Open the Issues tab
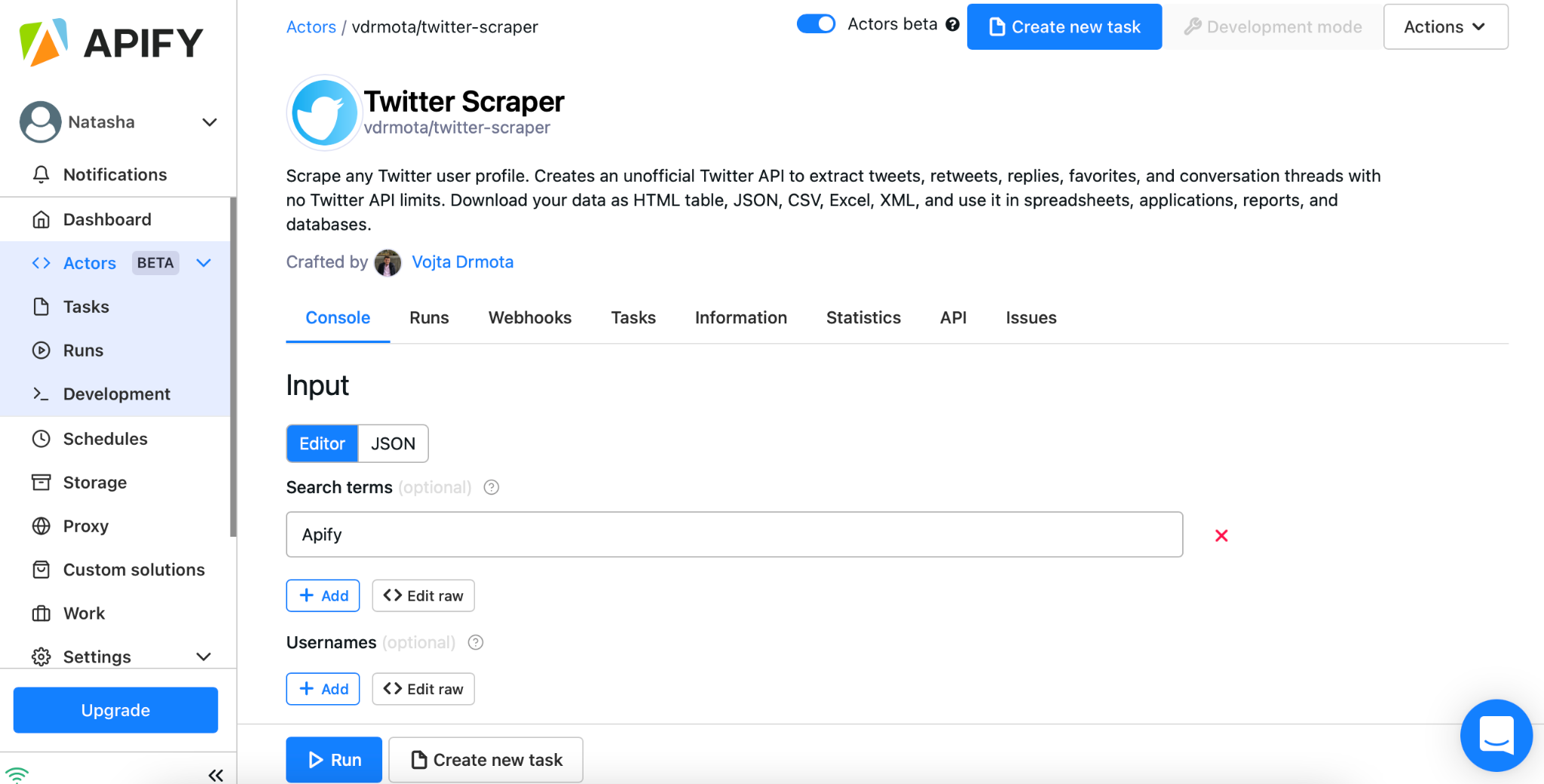The height and width of the screenshot is (784, 1544). pos(1031,318)
